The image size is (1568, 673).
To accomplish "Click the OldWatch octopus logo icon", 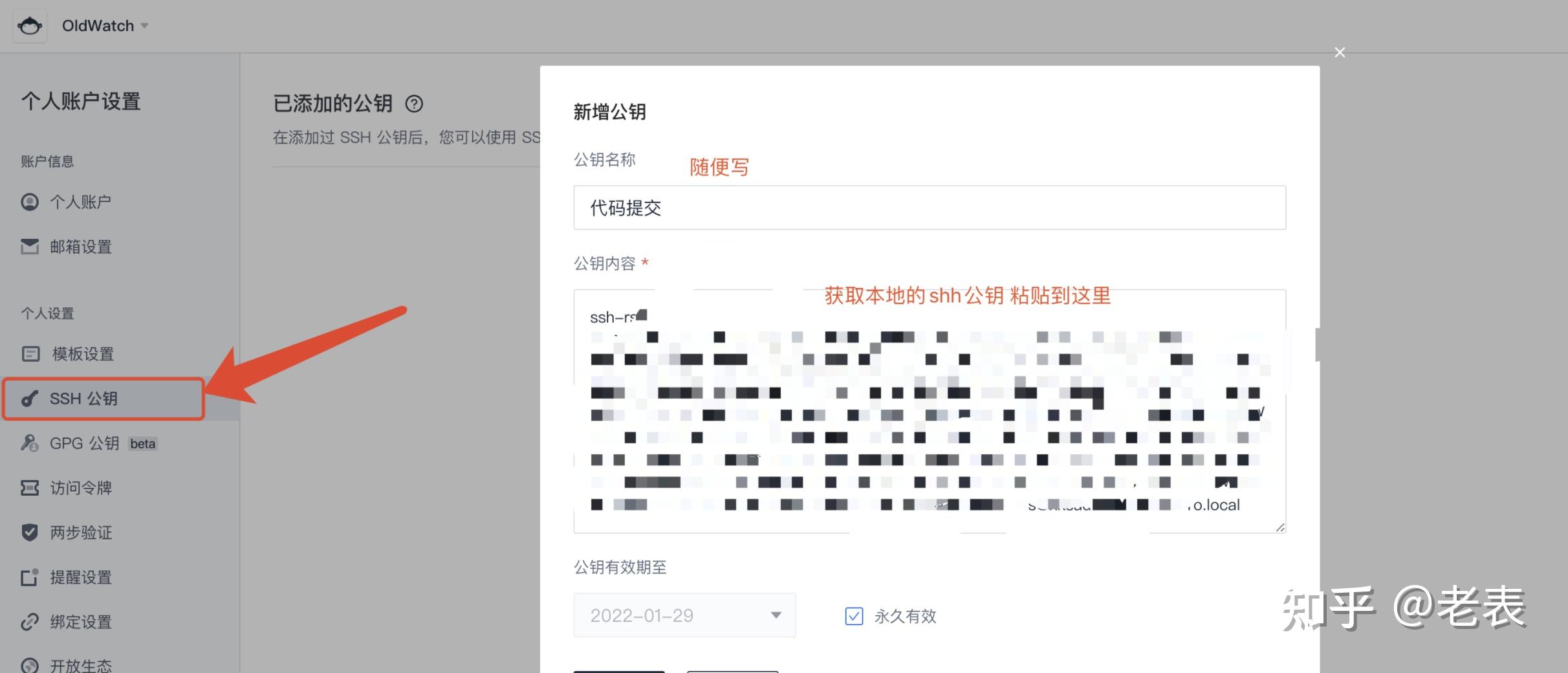I will click(x=30, y=25).
